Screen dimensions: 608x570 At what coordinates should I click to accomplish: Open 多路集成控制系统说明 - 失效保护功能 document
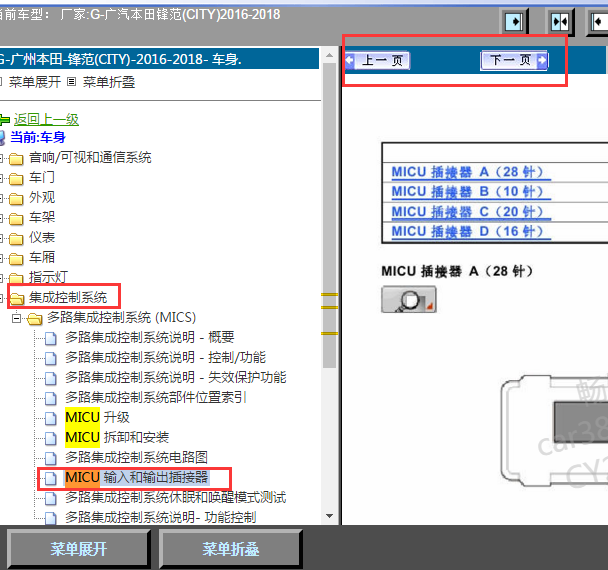click(176, 377)
